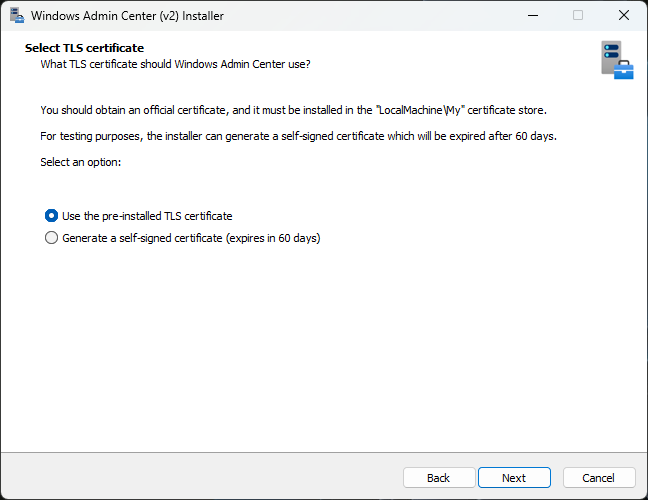Select the pre-installed TLS certificate radio button

pyautogui.click(x=52, y=216)
